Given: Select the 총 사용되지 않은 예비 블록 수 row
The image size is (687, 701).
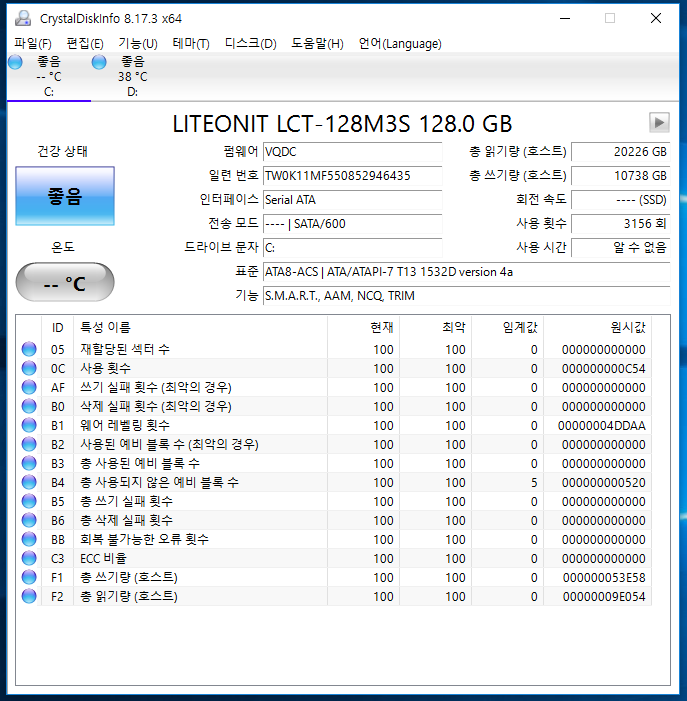Looking at the screenshot, I should coord(334,482).
